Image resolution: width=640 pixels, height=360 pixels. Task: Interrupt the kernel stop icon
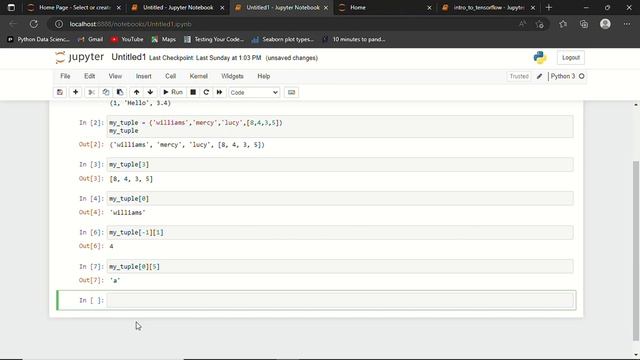point(193,92)
